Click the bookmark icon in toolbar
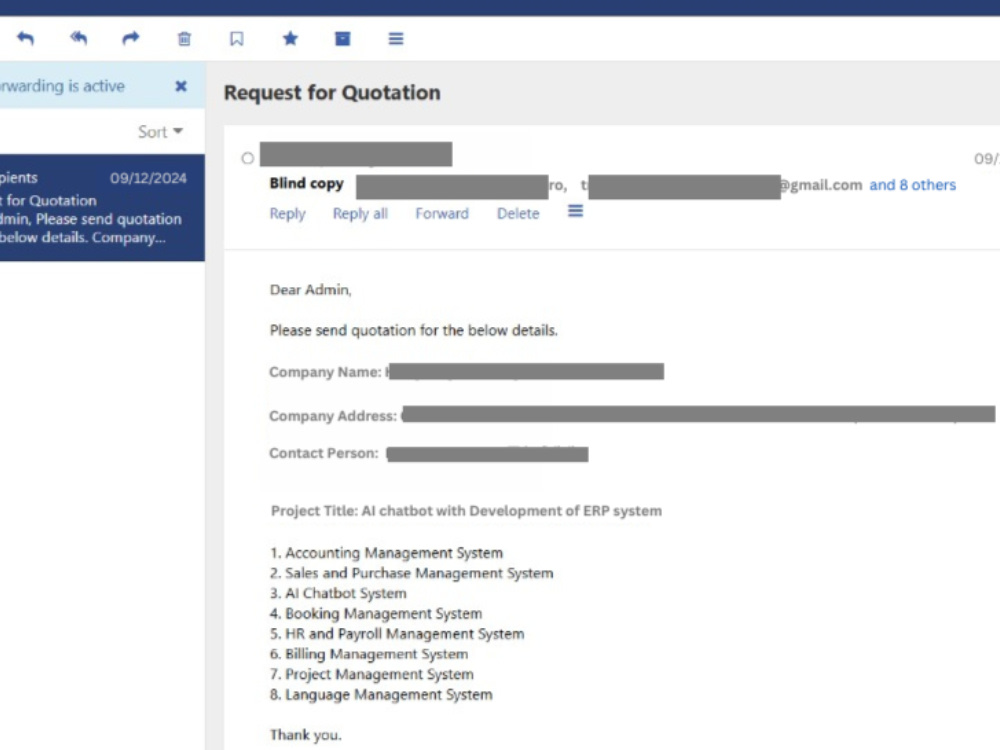The image size is (1000, 750). 237,39
